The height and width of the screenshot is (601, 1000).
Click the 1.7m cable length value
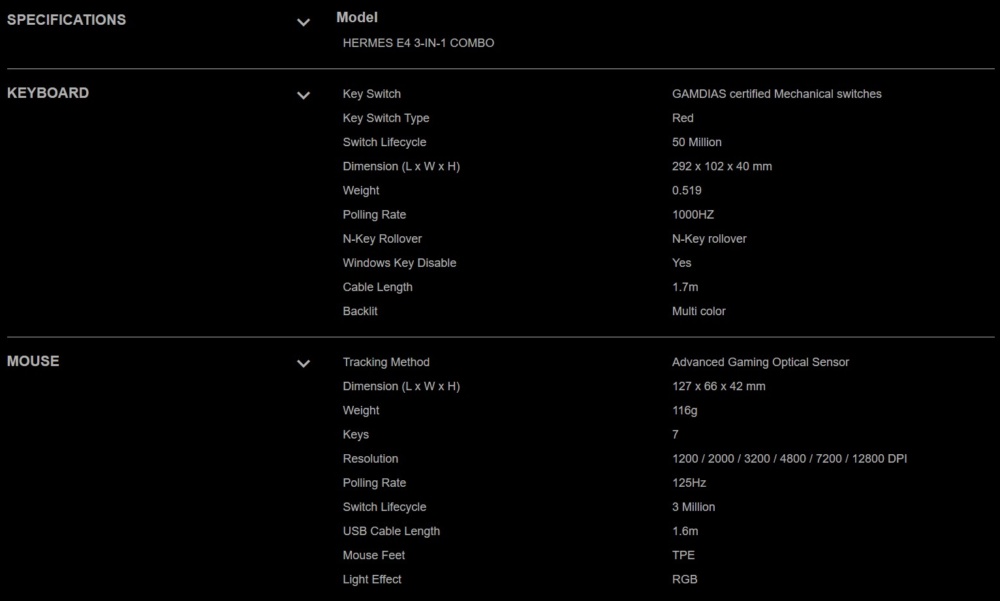[x=685, y=287]
